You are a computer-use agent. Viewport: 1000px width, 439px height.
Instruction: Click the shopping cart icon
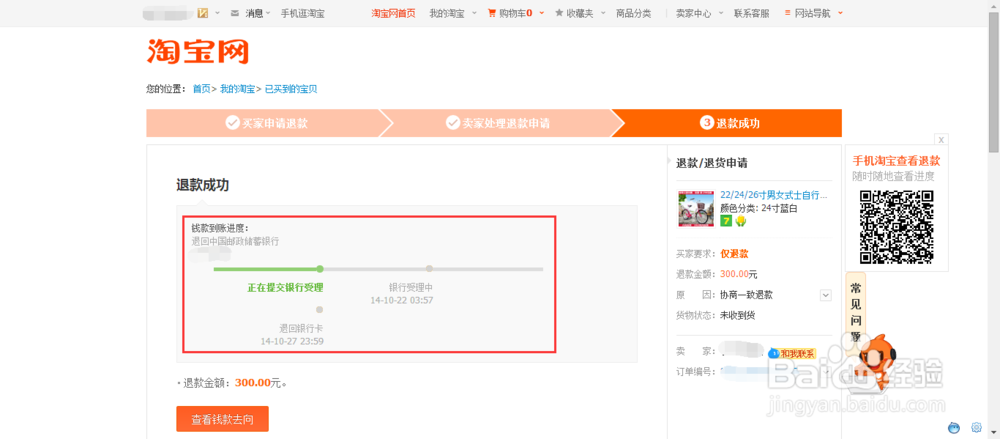click(492, 13)
